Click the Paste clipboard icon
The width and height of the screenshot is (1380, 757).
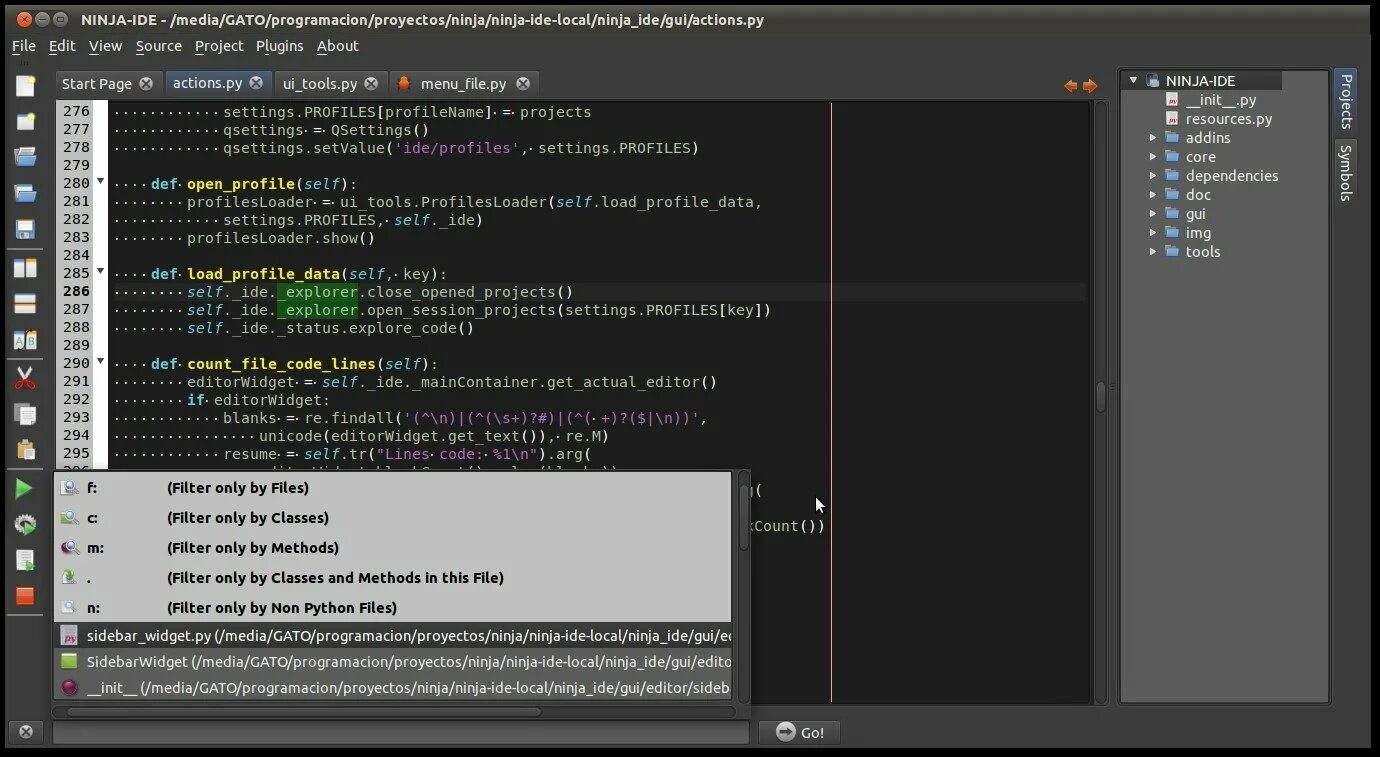[25, 450]
